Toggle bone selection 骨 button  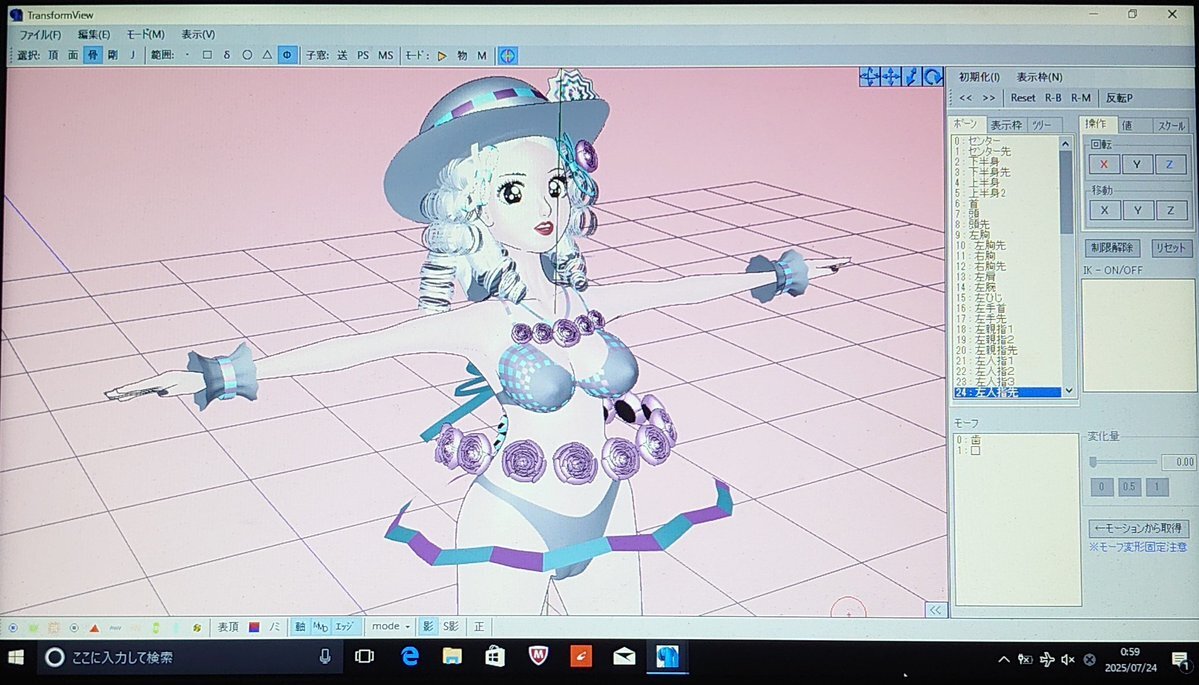click(x=93, y=55)
